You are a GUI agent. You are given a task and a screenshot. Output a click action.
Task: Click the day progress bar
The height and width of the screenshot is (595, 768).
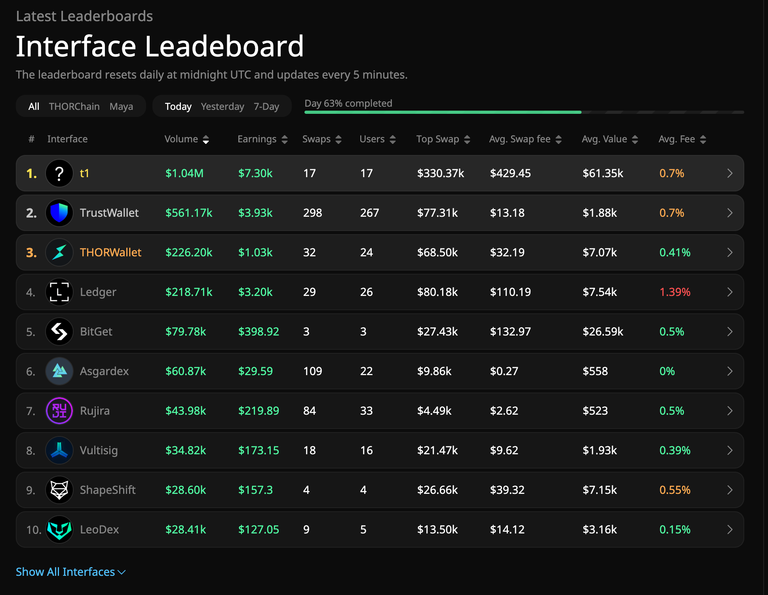click(524, 112)
